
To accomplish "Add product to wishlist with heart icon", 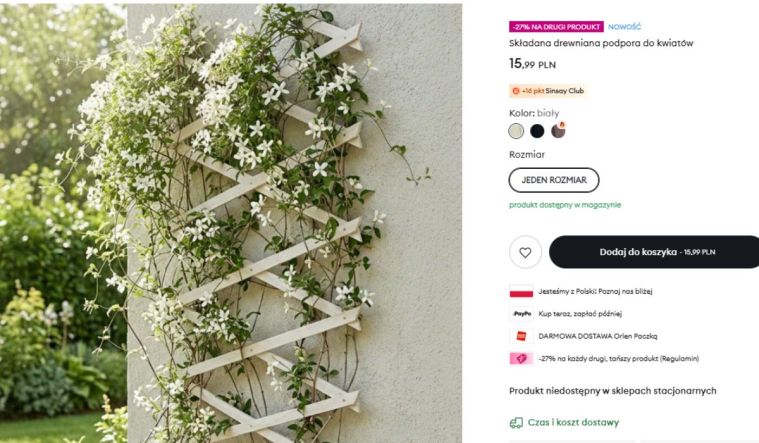I will point(525,252).
